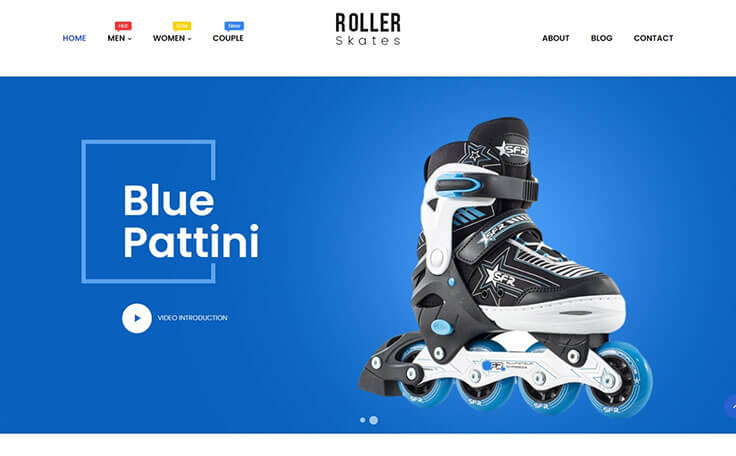Click the Video Introduction text link
This screenshot has height=456, width=736.
[x=192, y=318]
